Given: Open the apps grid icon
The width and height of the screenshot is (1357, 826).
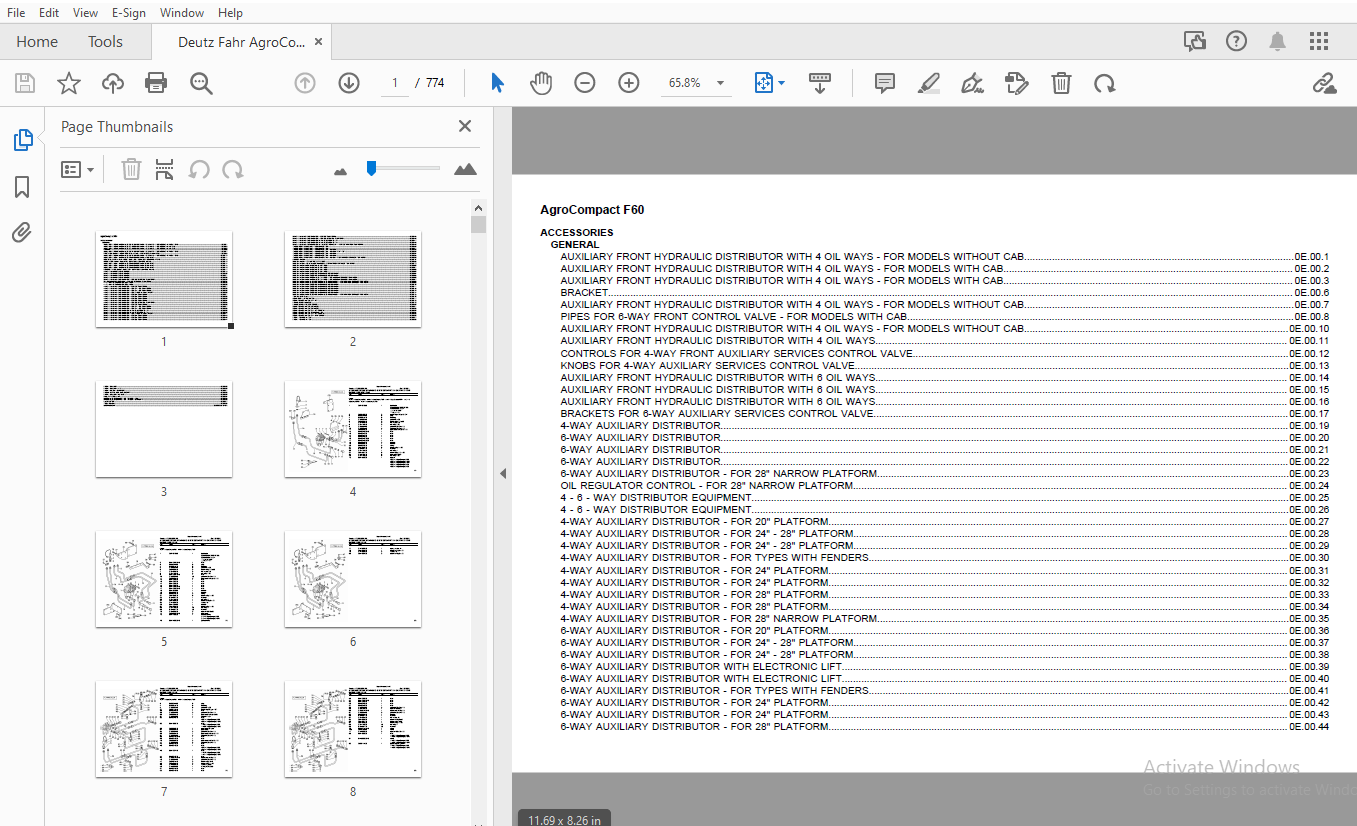Looking at the screenshot, I should click(x=1319, y=41).
